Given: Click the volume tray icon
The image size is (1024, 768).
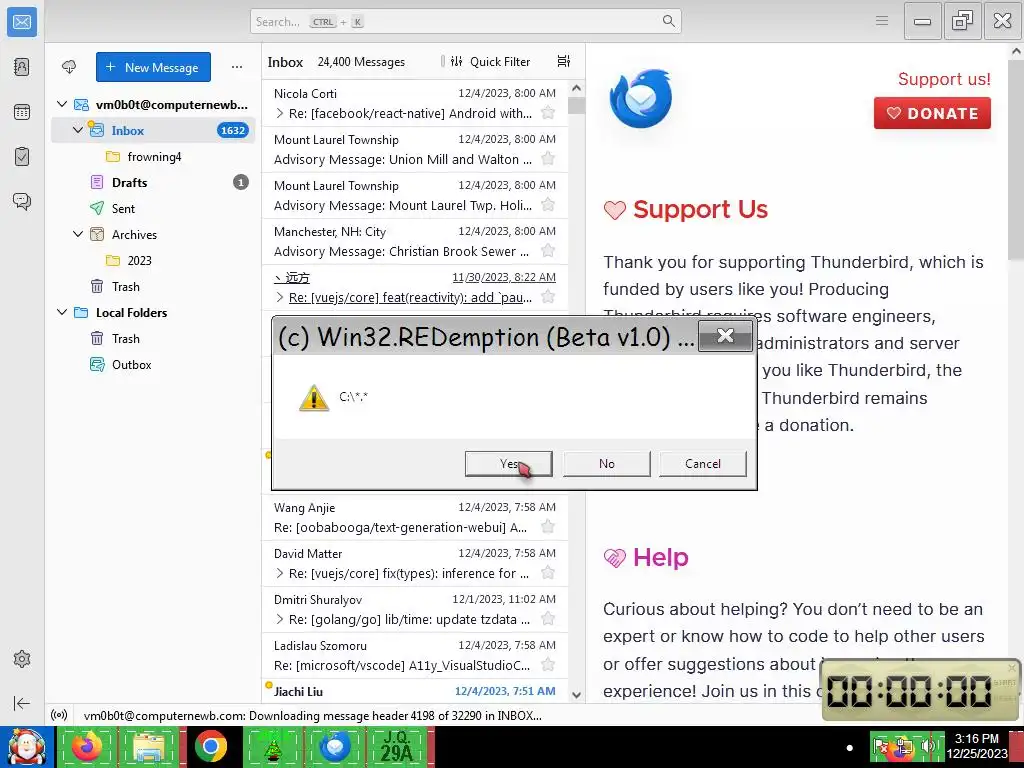Looking at the screenshot, I should [928, 747].
